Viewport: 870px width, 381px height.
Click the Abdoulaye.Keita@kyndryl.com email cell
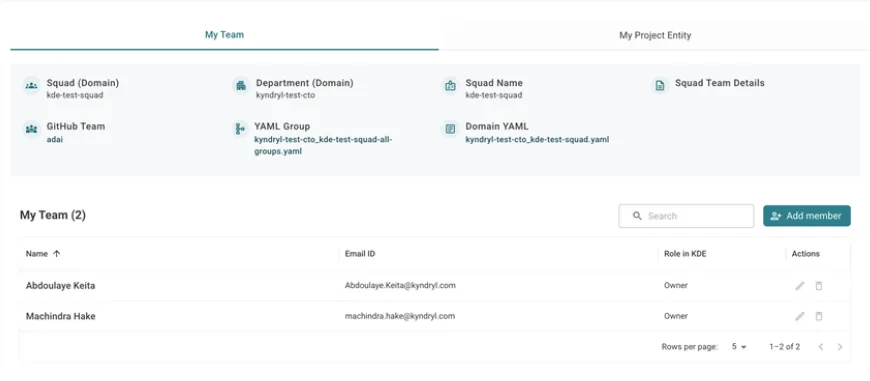tap(400, 286)
